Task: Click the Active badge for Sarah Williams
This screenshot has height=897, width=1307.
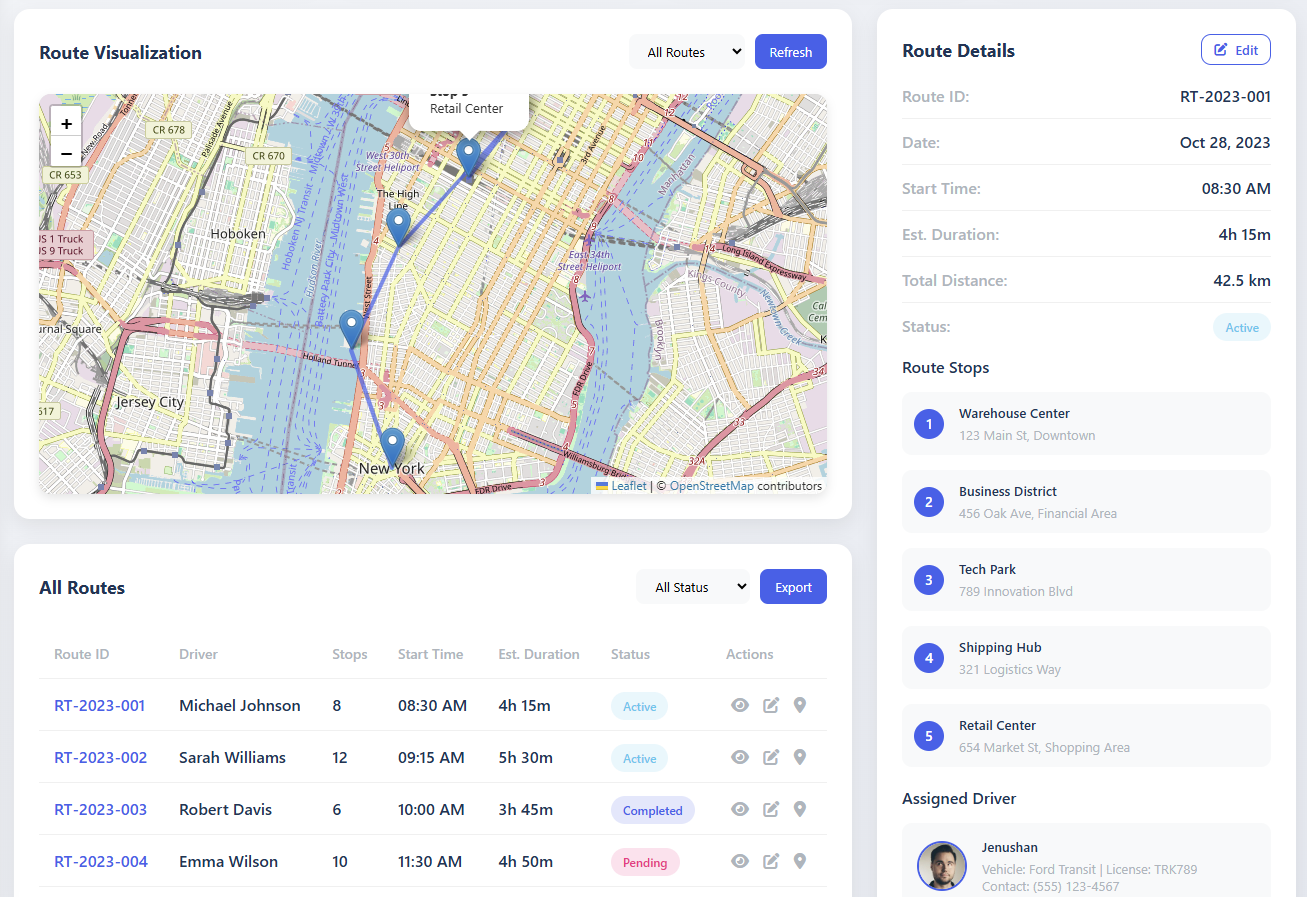Action: pos(639,758)
